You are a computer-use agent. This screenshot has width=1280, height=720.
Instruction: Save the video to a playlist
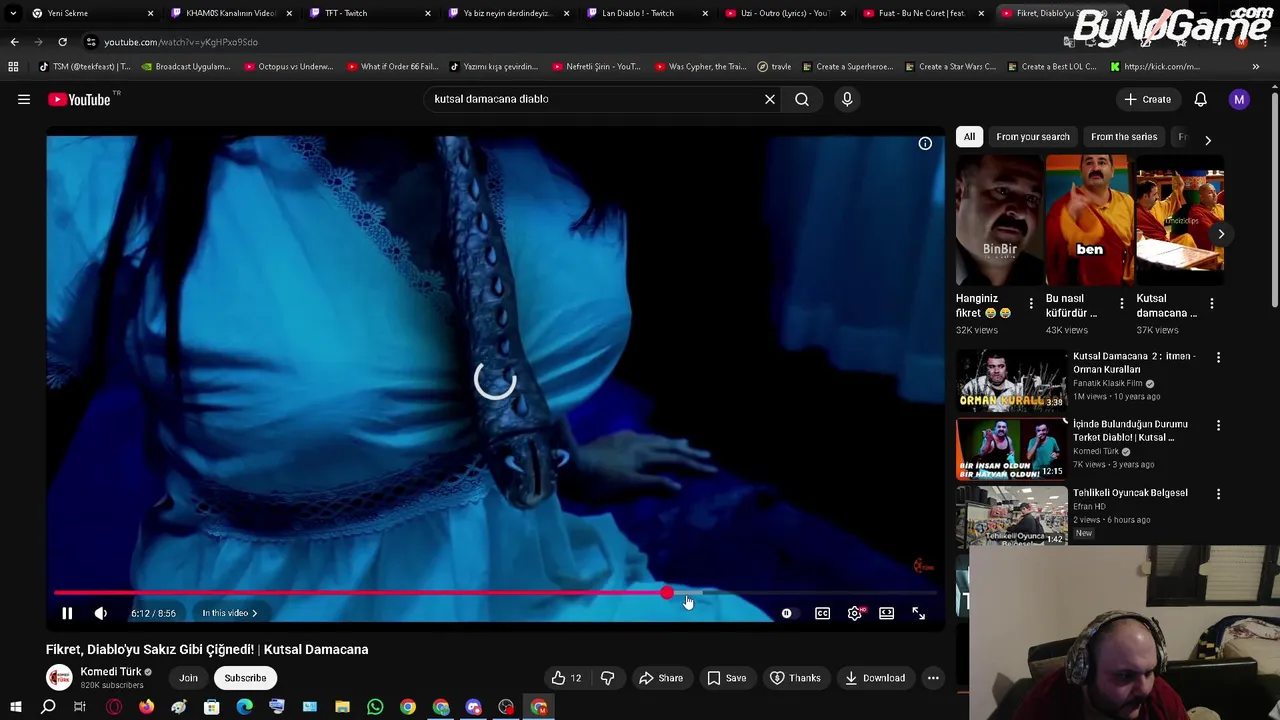[727, 678]
